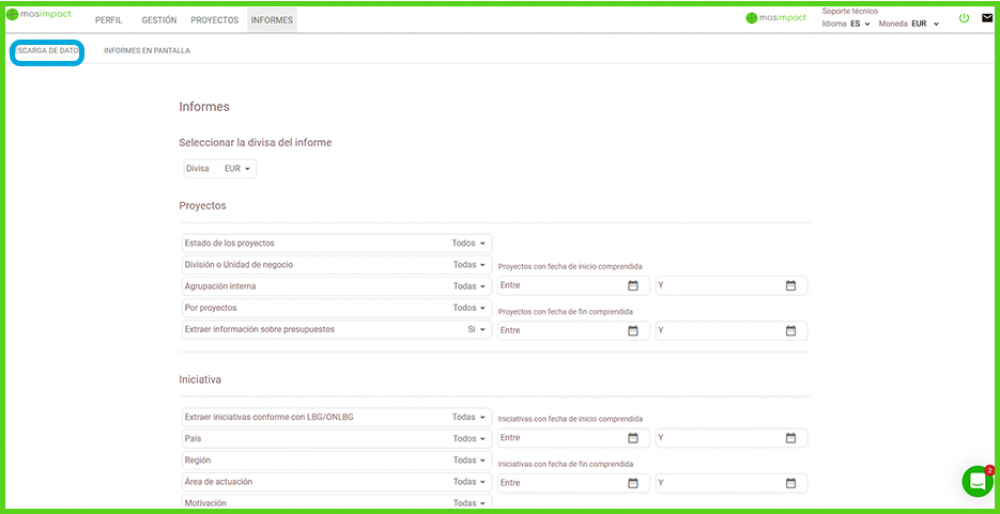1000x514 pixels.
Task: Open calendar for initiative end date Entre
Action: point(632,482)
